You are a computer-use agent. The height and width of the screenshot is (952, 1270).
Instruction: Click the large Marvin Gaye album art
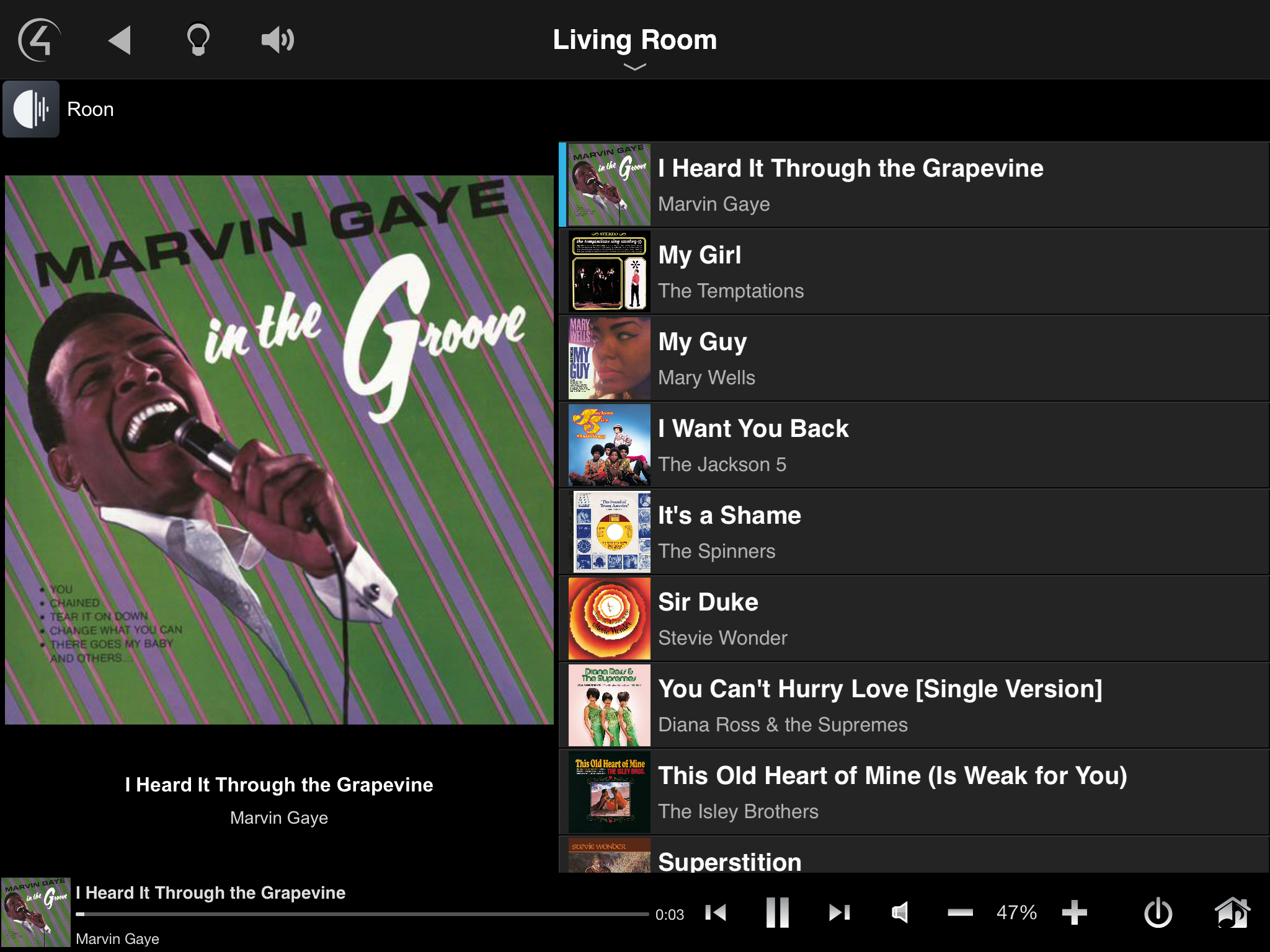[279, 450]
